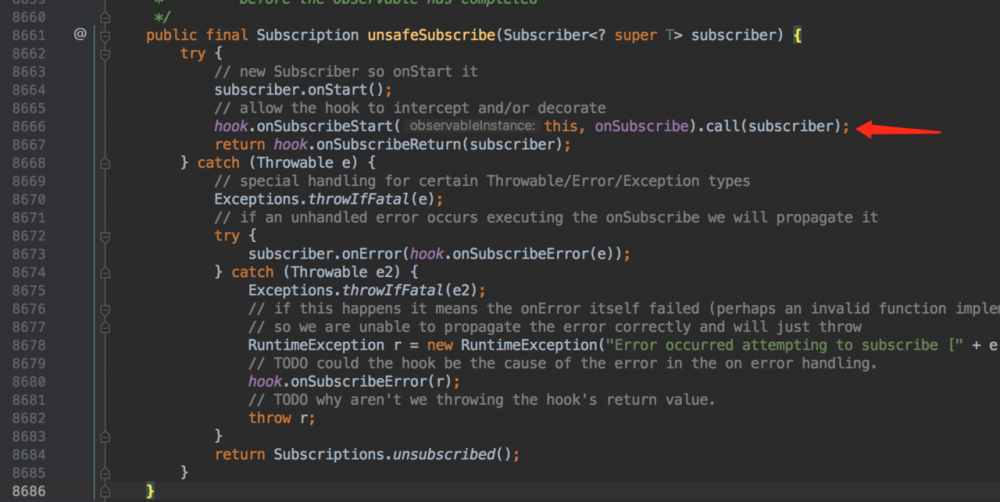Screen dimensions: 1000x502
Task: Click the method name "unsafeSubscribe"
Action: [431, 35]
